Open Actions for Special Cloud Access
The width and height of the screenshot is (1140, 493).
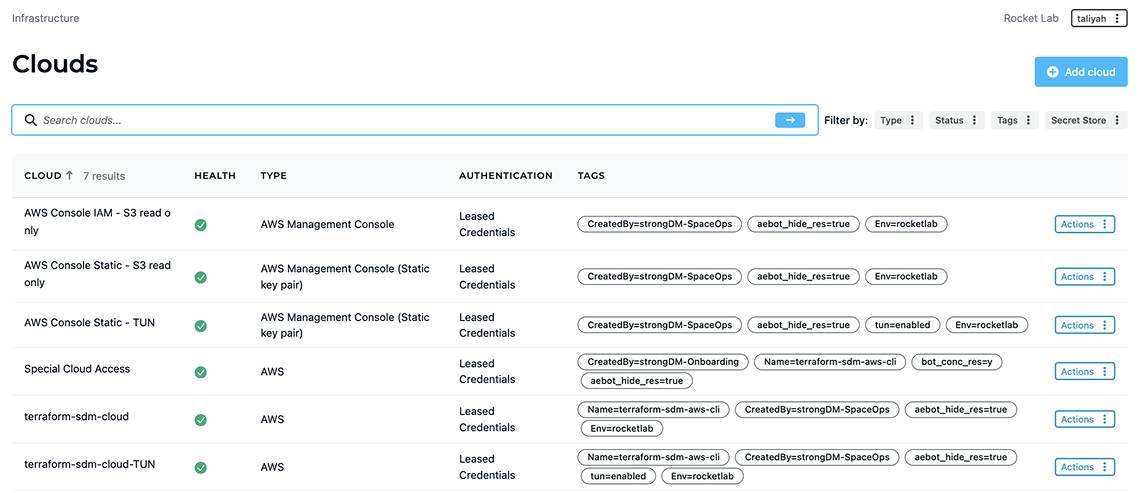[1085, 371]
